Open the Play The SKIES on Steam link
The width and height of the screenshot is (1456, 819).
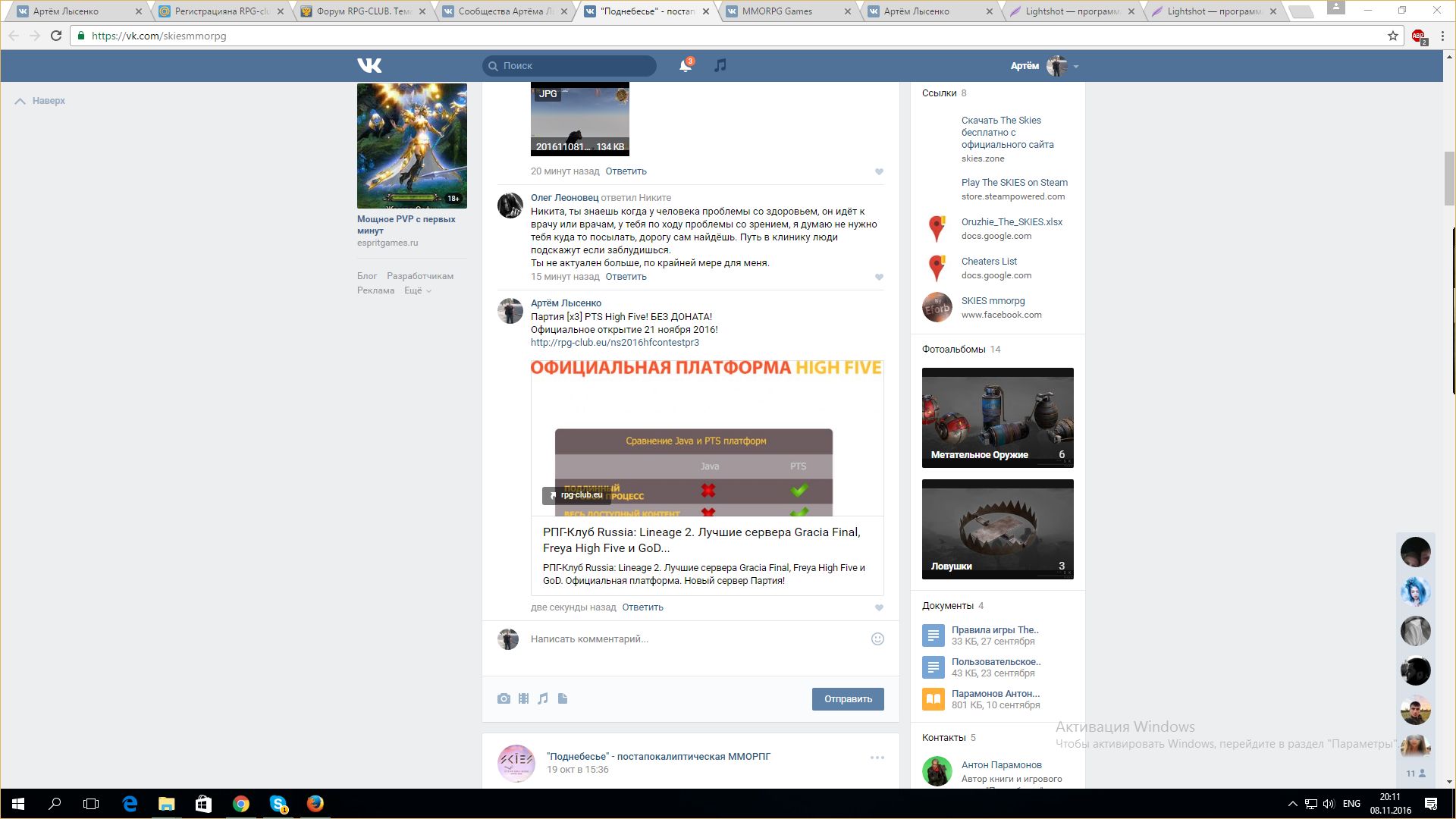1014,183
